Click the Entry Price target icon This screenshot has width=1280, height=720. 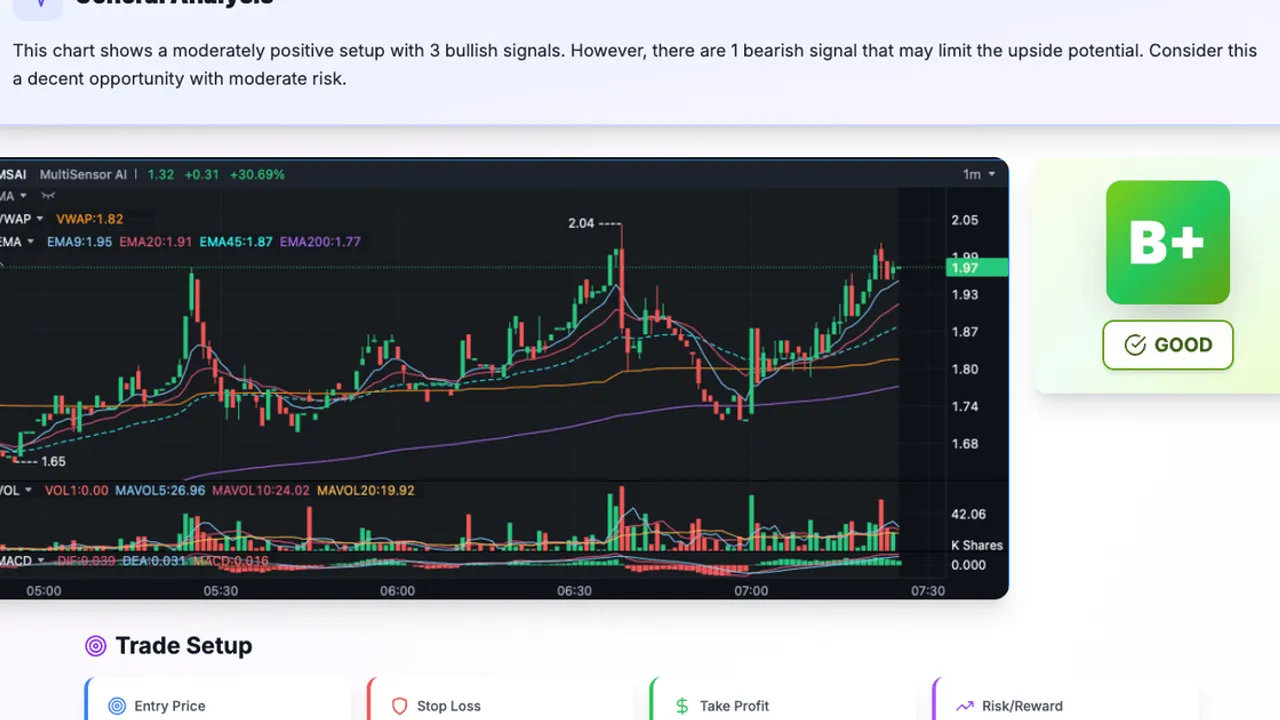click(x=117, y=706)
